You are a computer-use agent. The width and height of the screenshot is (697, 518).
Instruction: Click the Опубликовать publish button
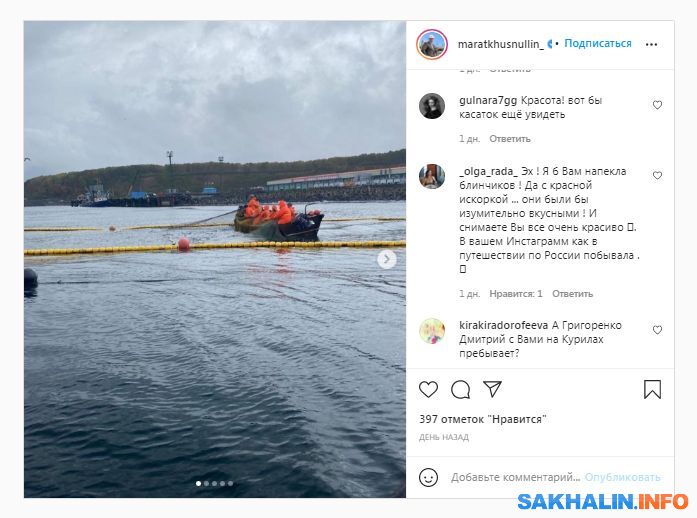(622, 478)
